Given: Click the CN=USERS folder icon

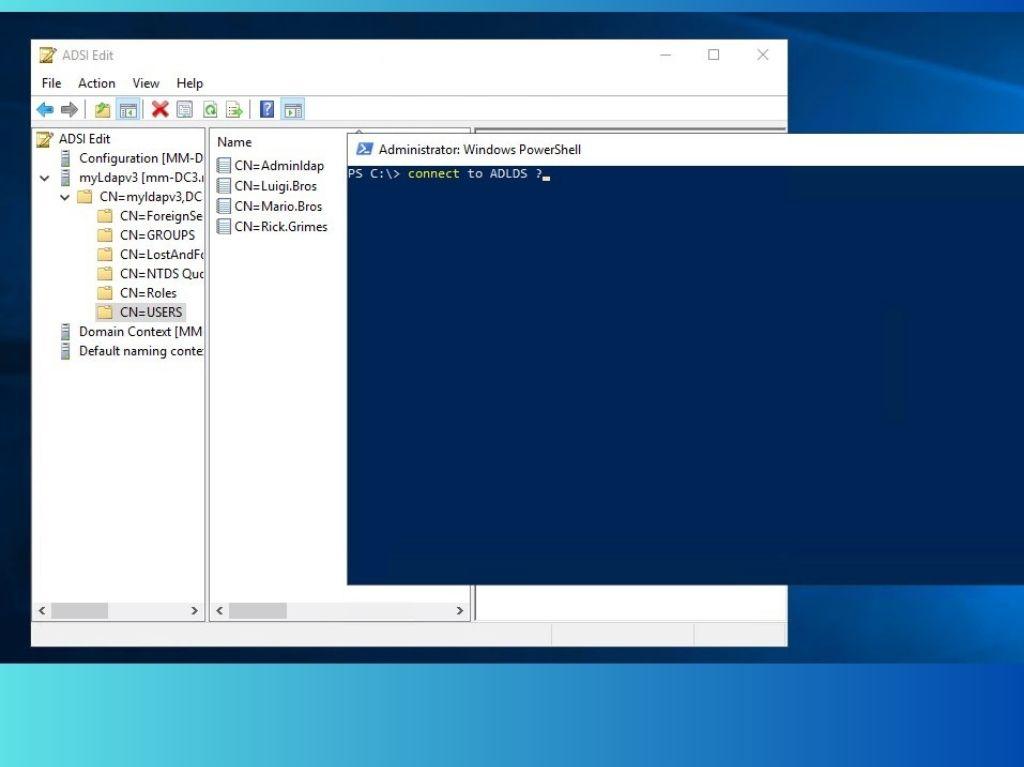Looking at the screenshot, I should coord(104,312).
